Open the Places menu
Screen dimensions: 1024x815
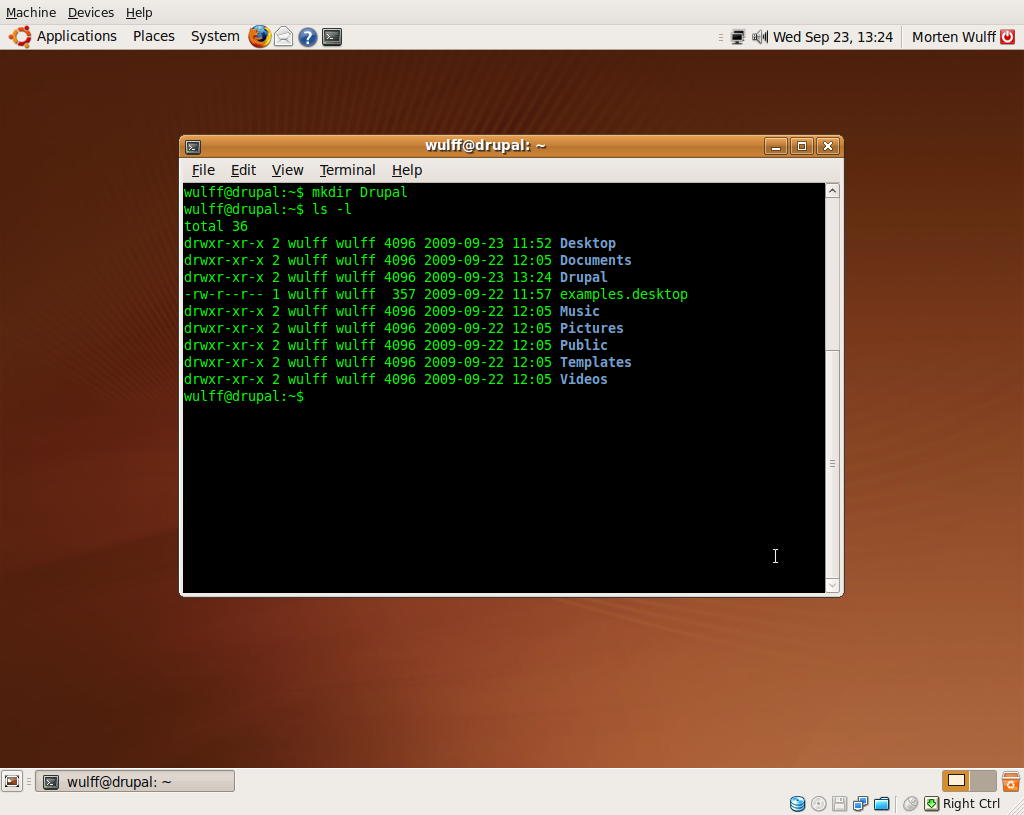(x=153, y=37)
